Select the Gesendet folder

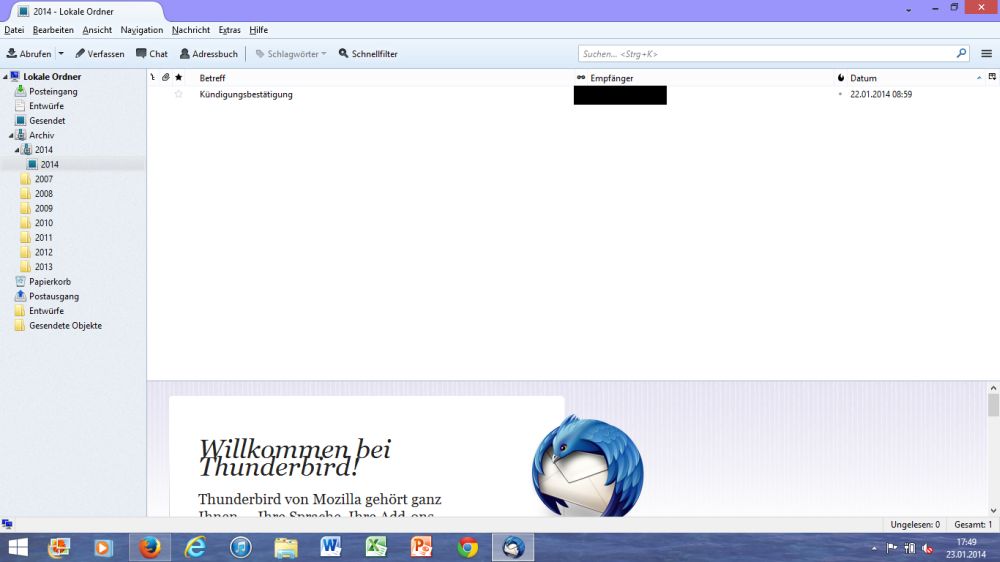pos(47,121)
